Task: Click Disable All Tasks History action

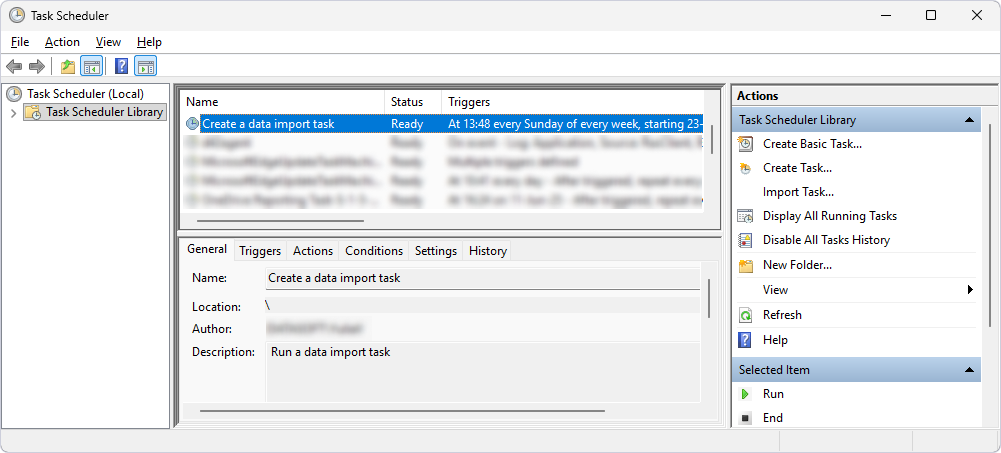Action: [826, 241]
